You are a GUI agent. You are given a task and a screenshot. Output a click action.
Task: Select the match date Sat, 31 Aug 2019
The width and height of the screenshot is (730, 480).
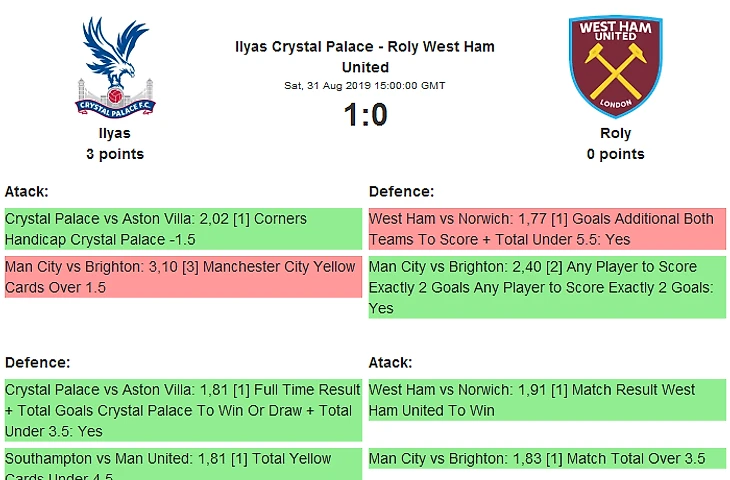point(365,86)
